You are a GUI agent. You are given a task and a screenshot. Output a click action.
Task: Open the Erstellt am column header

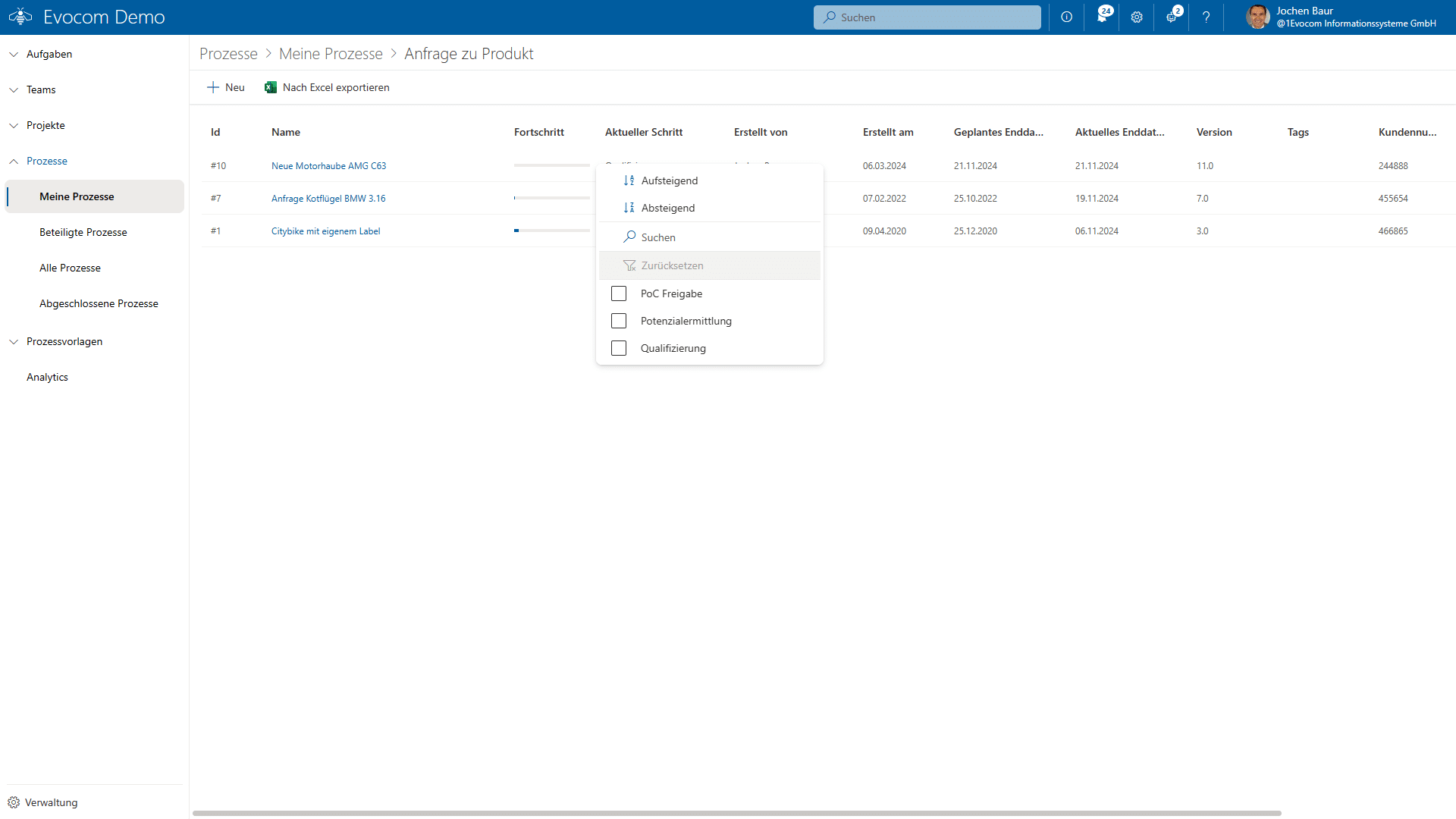pyautogui.click(x=888, y=132)
